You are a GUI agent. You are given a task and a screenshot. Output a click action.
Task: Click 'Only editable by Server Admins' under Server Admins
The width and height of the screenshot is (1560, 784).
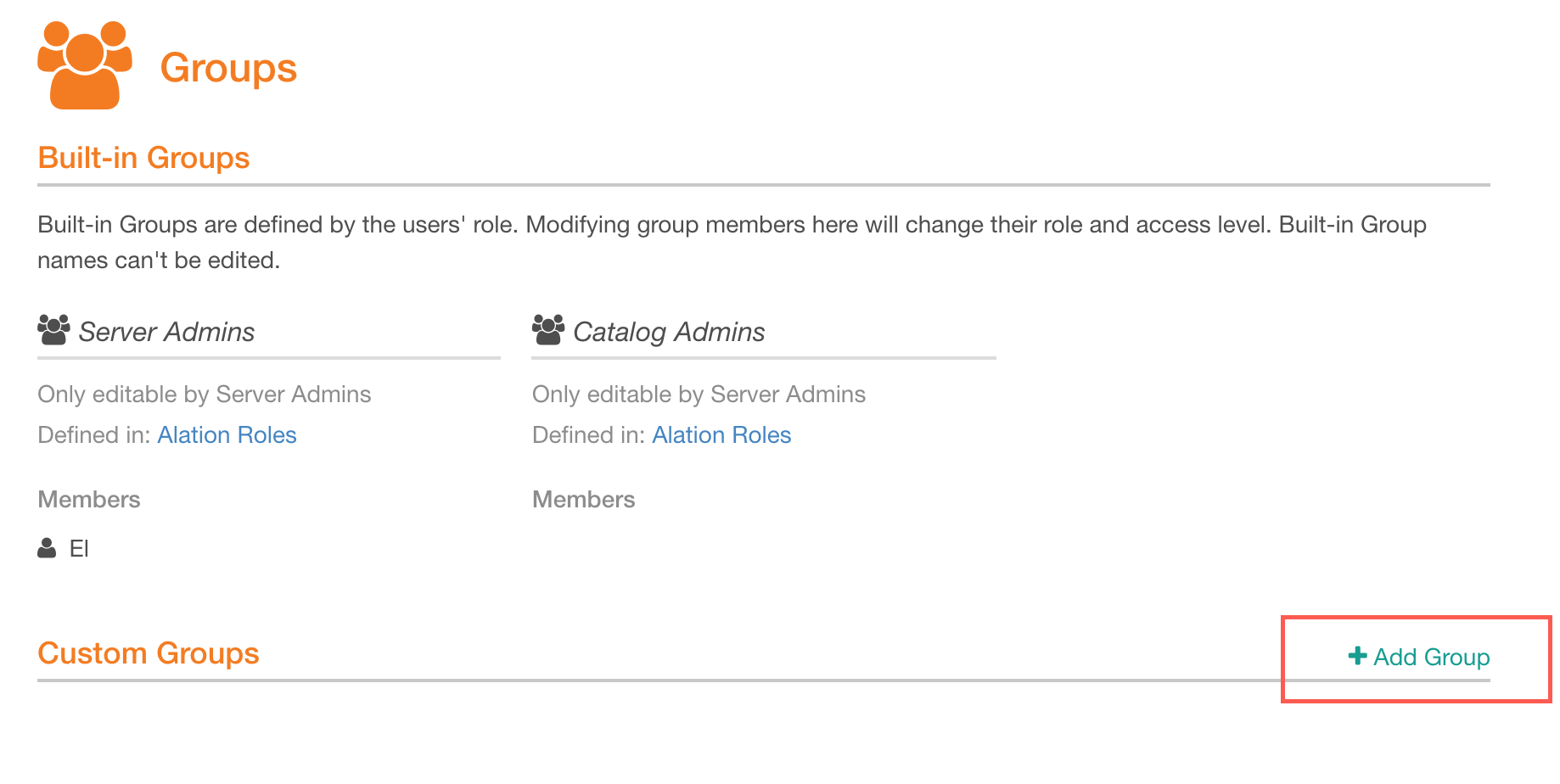[205, 395]
